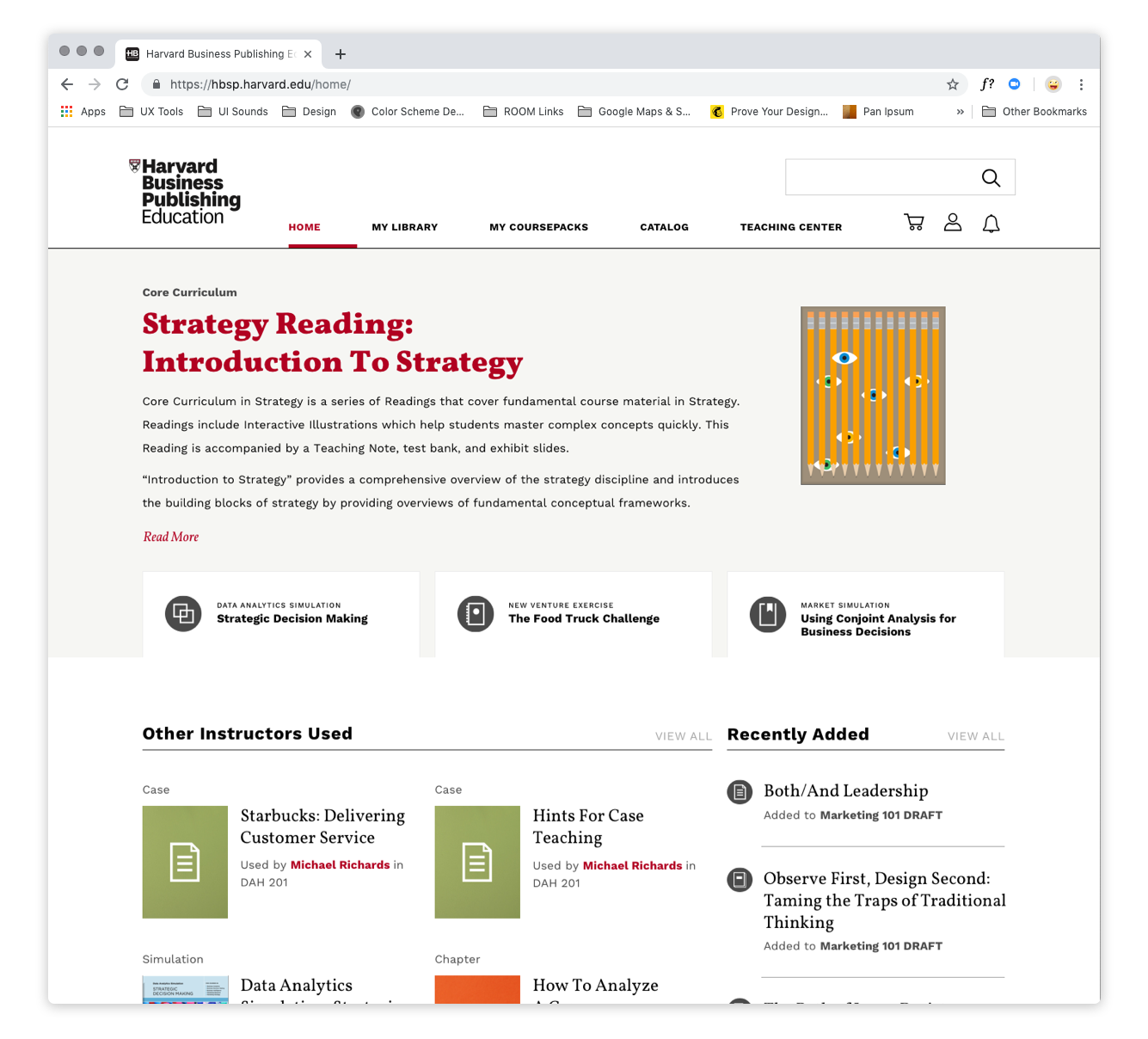The height and width of the screenshot is (1039, 1148).
Task: Click VIEW ALL for Recently Added
Action: pos(976,736)
